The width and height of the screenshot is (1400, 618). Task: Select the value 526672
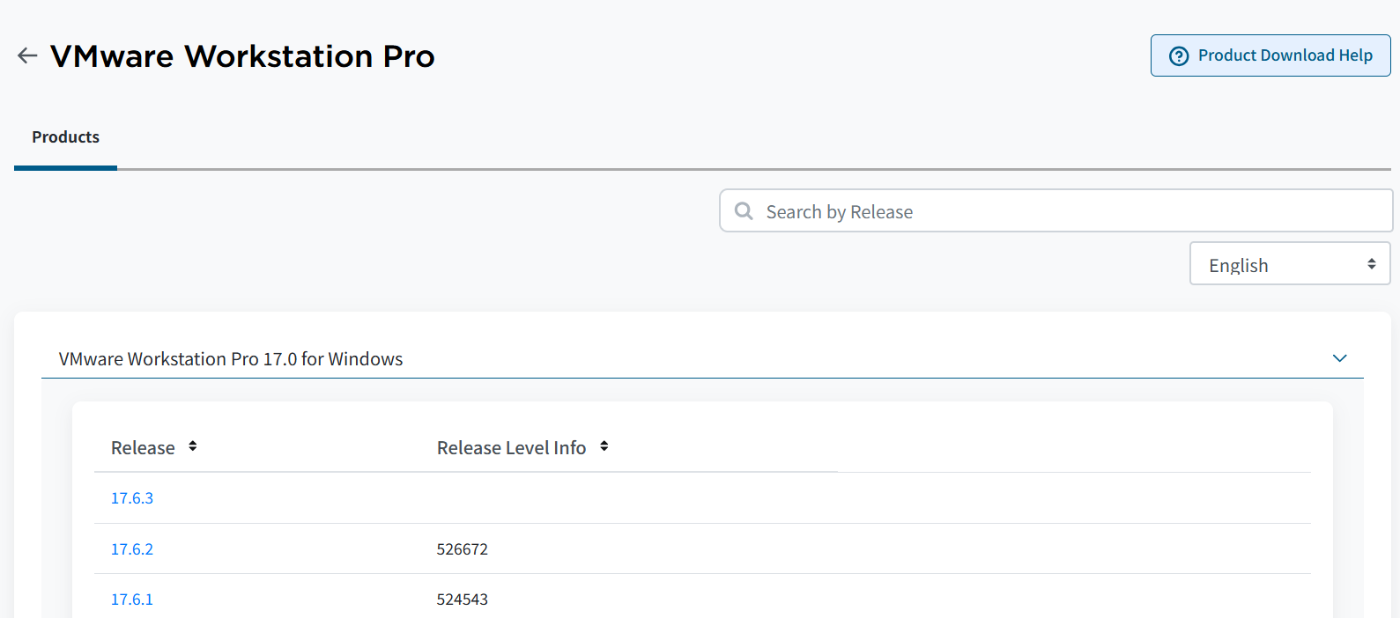click(x=462, y=549)
